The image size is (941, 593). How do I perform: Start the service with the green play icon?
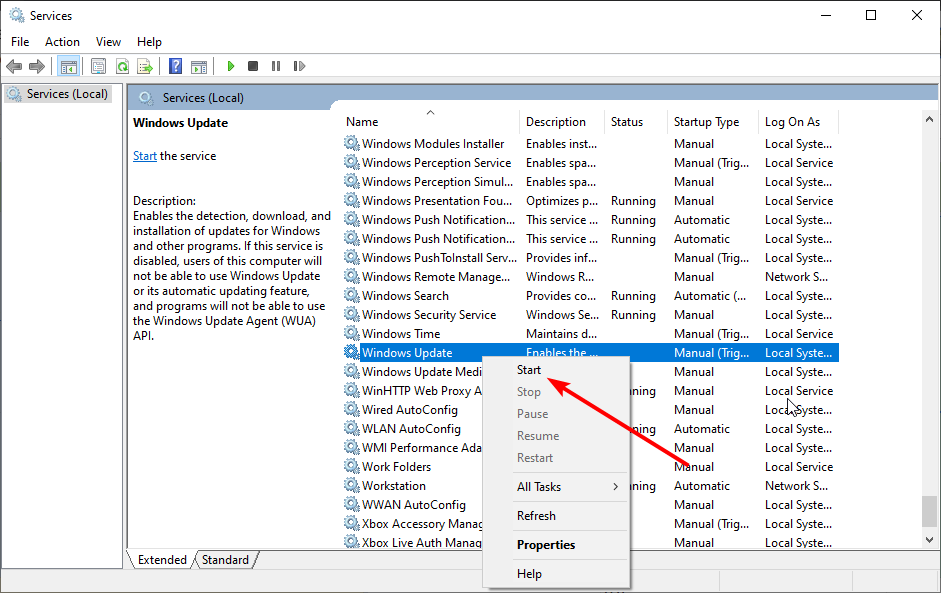[x=230, y=66]
